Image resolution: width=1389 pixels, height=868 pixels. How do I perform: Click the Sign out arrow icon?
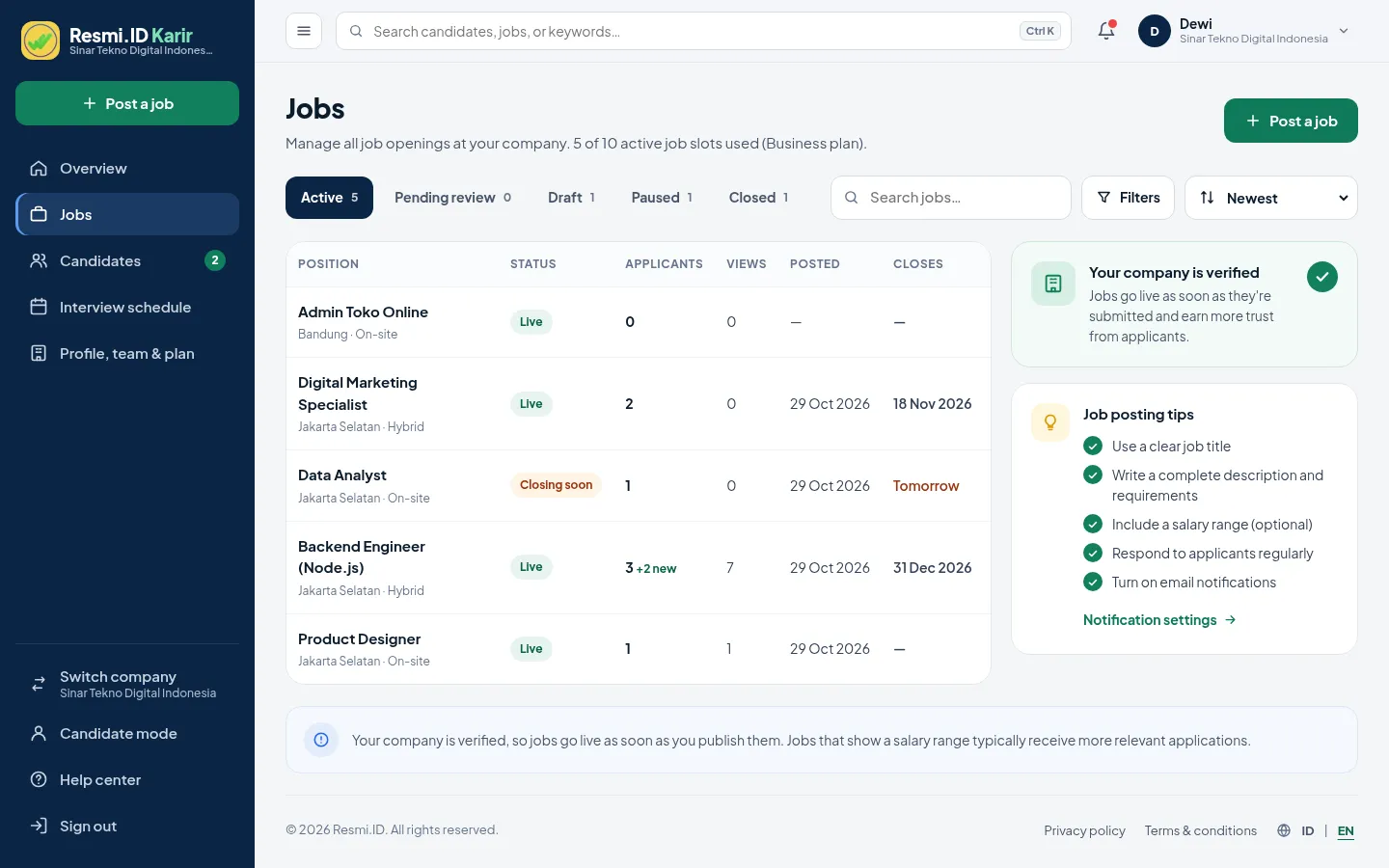click(39, 827)
